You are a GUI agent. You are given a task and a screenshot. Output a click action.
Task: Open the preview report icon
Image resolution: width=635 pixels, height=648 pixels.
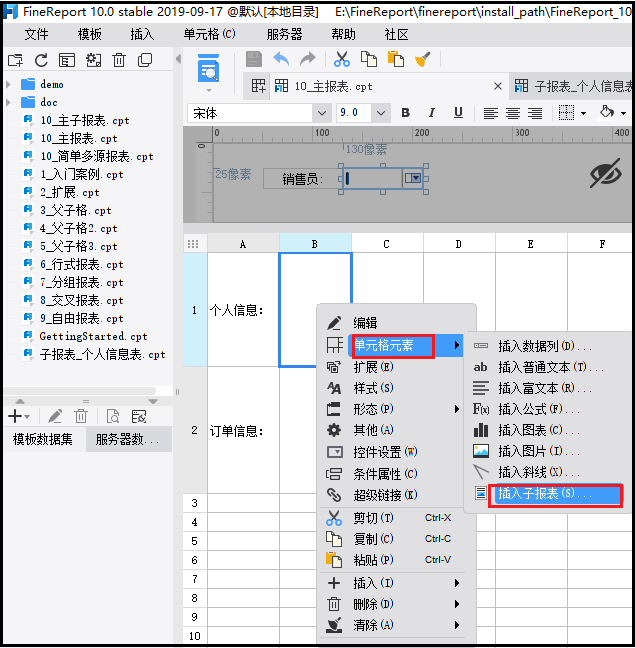coord(209,69)
